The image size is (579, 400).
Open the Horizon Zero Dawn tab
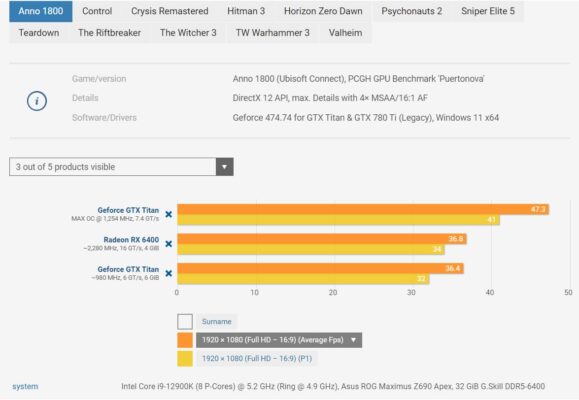pos(323,11)
